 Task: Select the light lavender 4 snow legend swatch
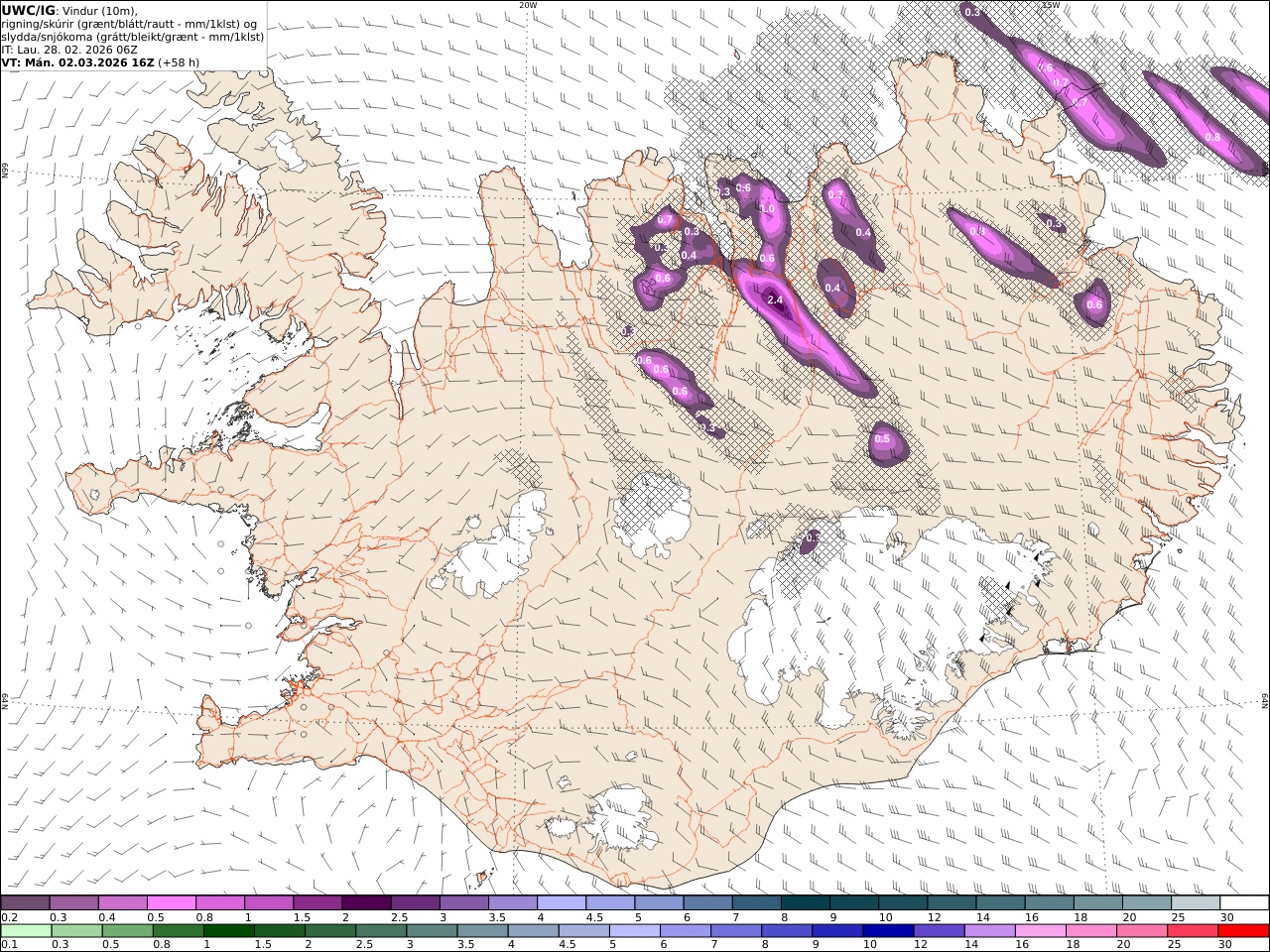click(561, 903)
